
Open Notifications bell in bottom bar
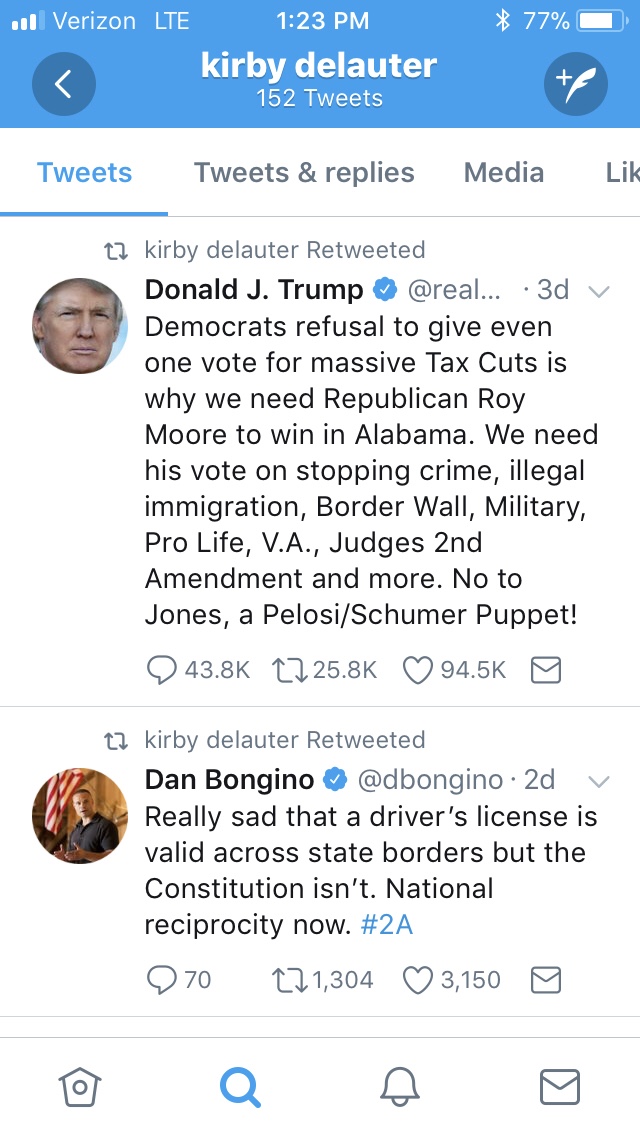[x=399, y=1085]
